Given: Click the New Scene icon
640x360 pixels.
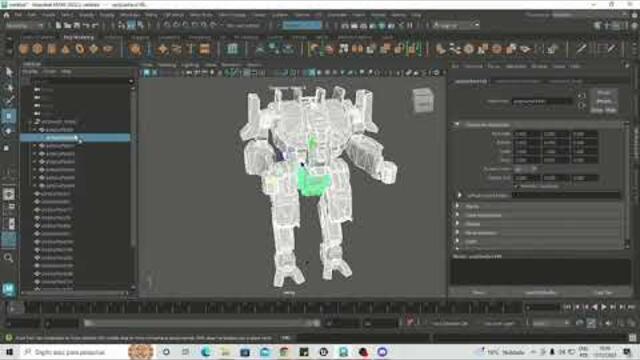Looking at the screenshot, I should pyautogui.click(x=58, y=25).
